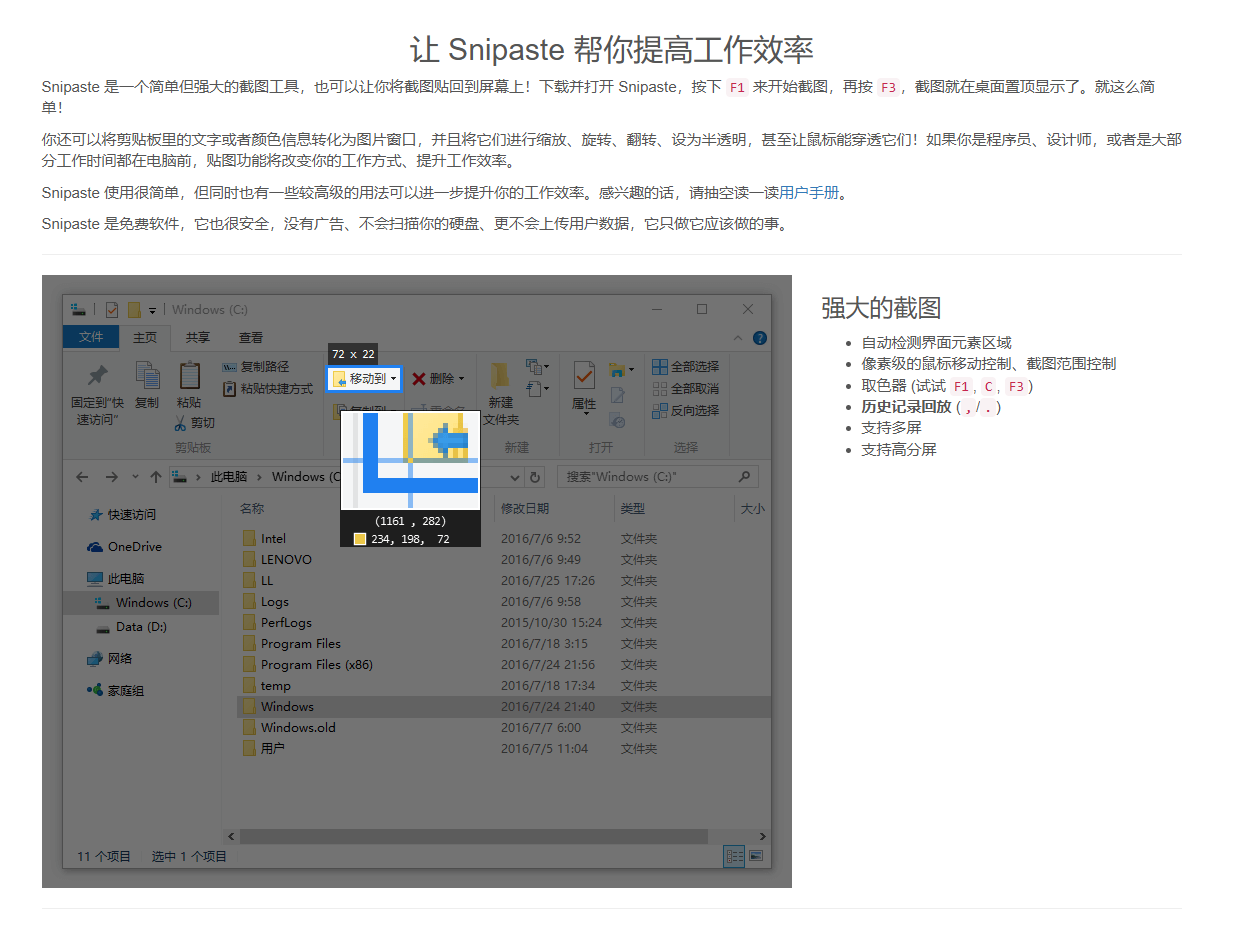Image resolution: width=1234 pixels, height=925 pixels.
Task: Open the quick access toolbar customize dropdown
Action: [x=152, y=310]
